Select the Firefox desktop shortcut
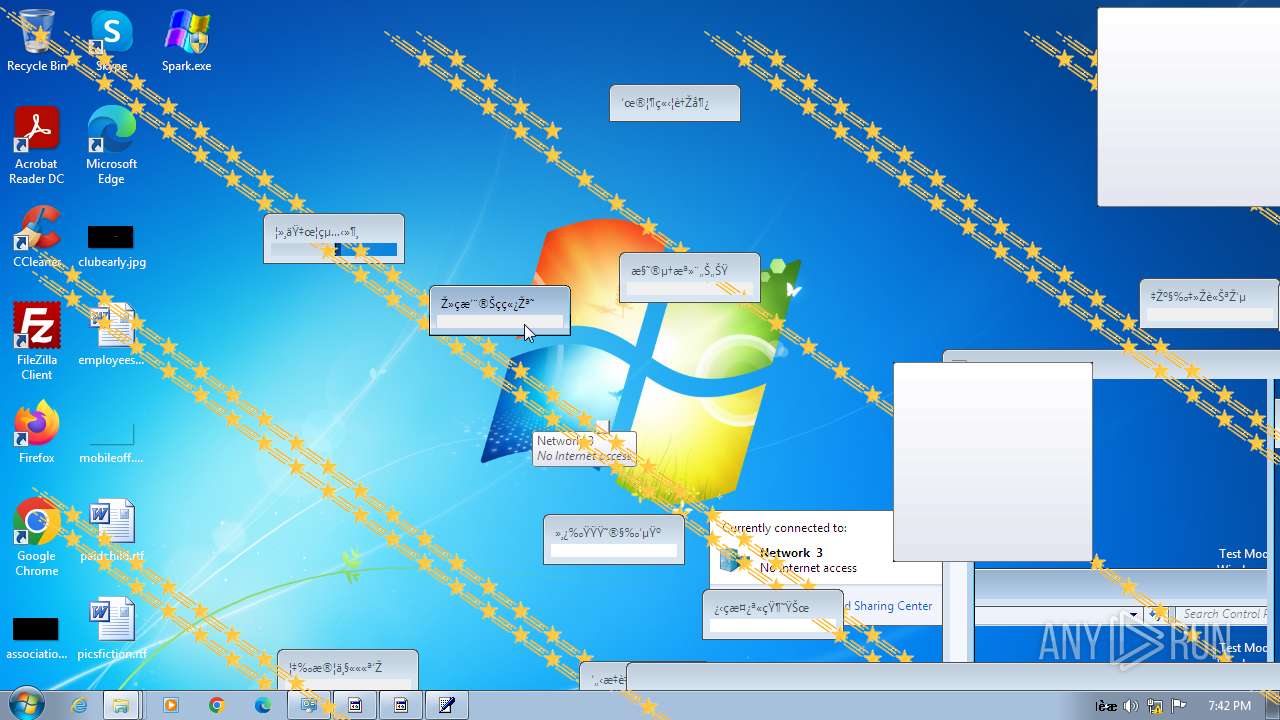The height and width of the screenshot is (720, 1280). tap(37, 433)
